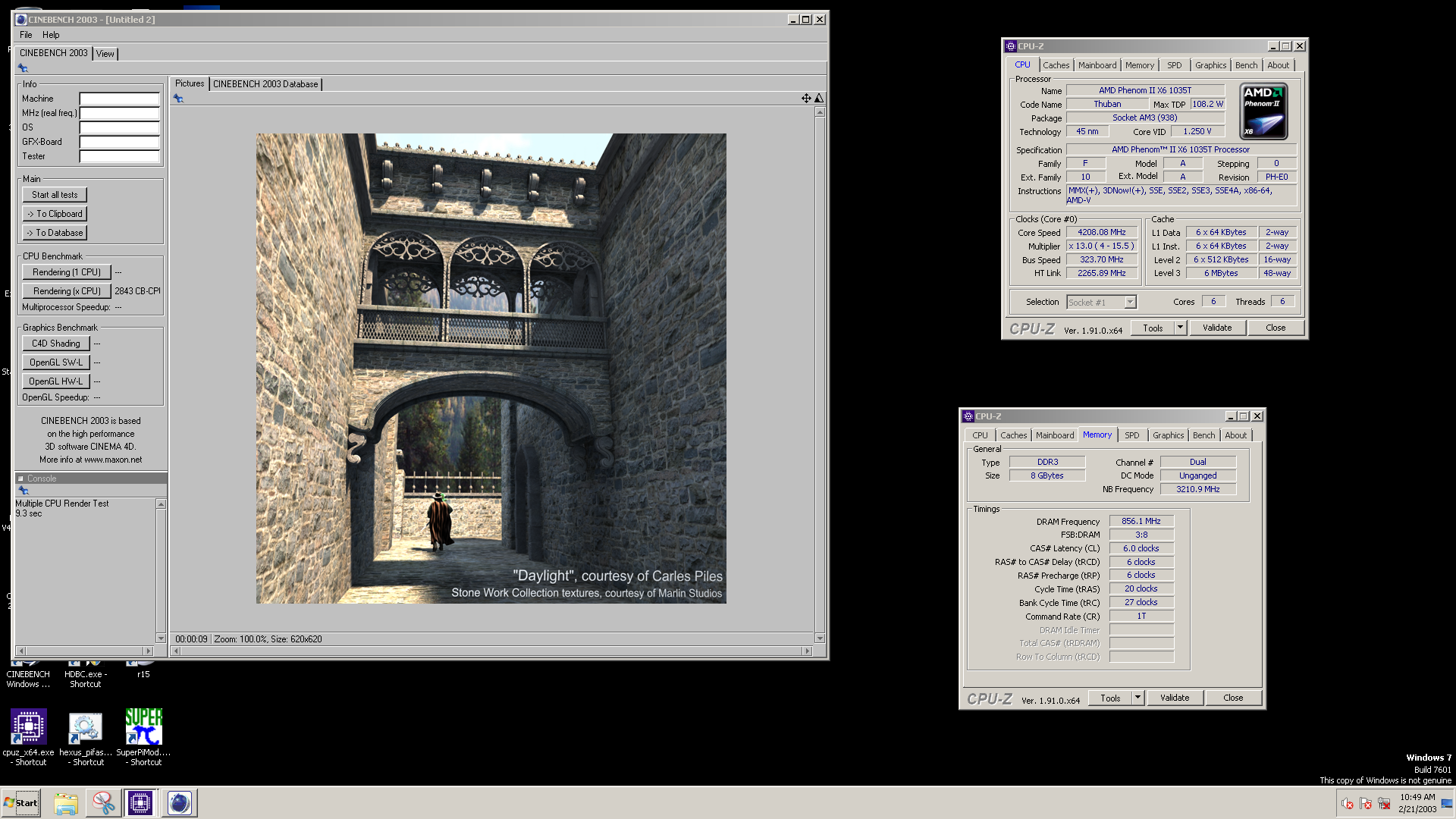Screen dimensions: 1456x819
Task: Click the Machine input field
Action: pos(120,99)
